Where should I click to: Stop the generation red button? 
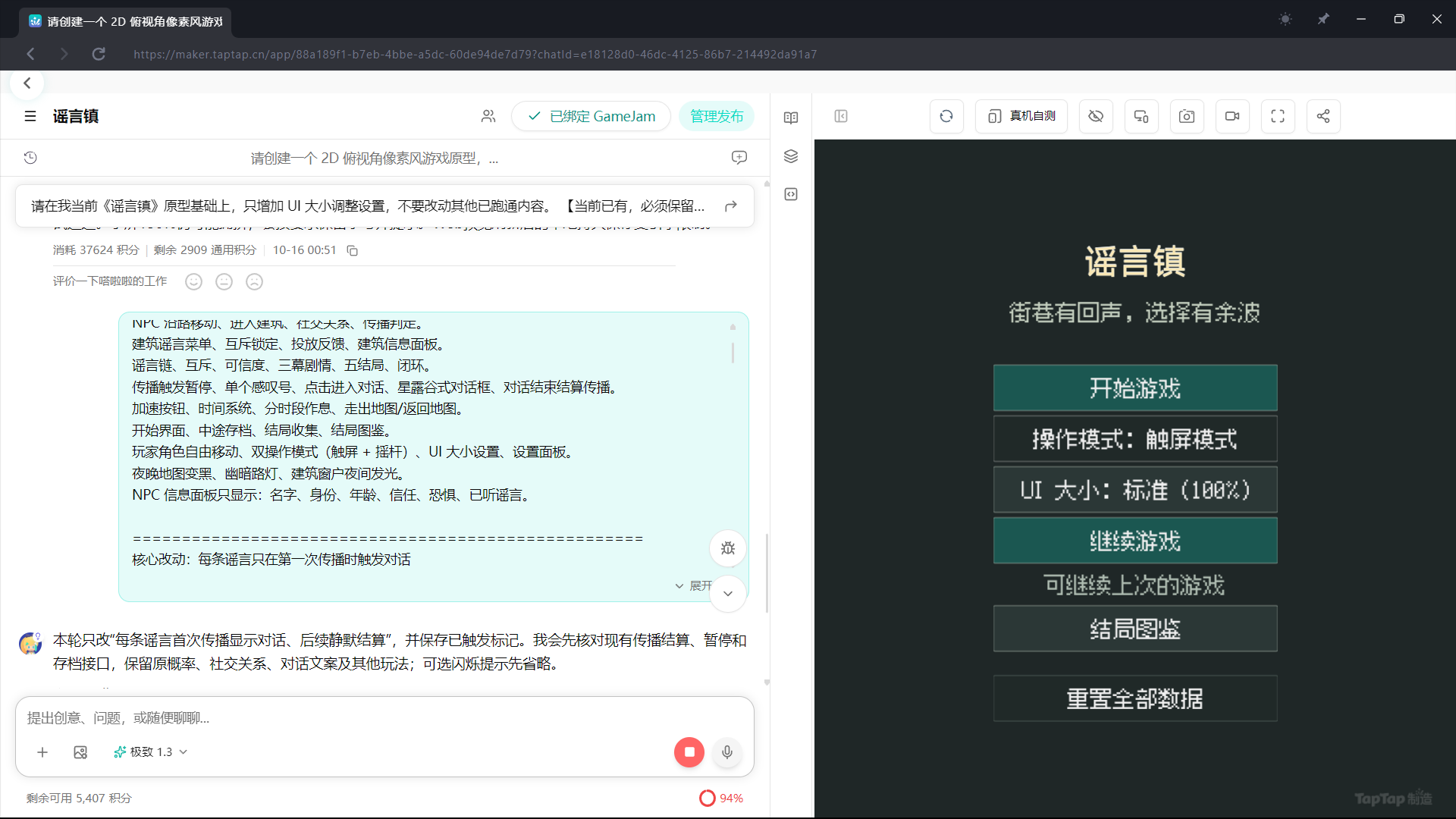click(689, 752)
